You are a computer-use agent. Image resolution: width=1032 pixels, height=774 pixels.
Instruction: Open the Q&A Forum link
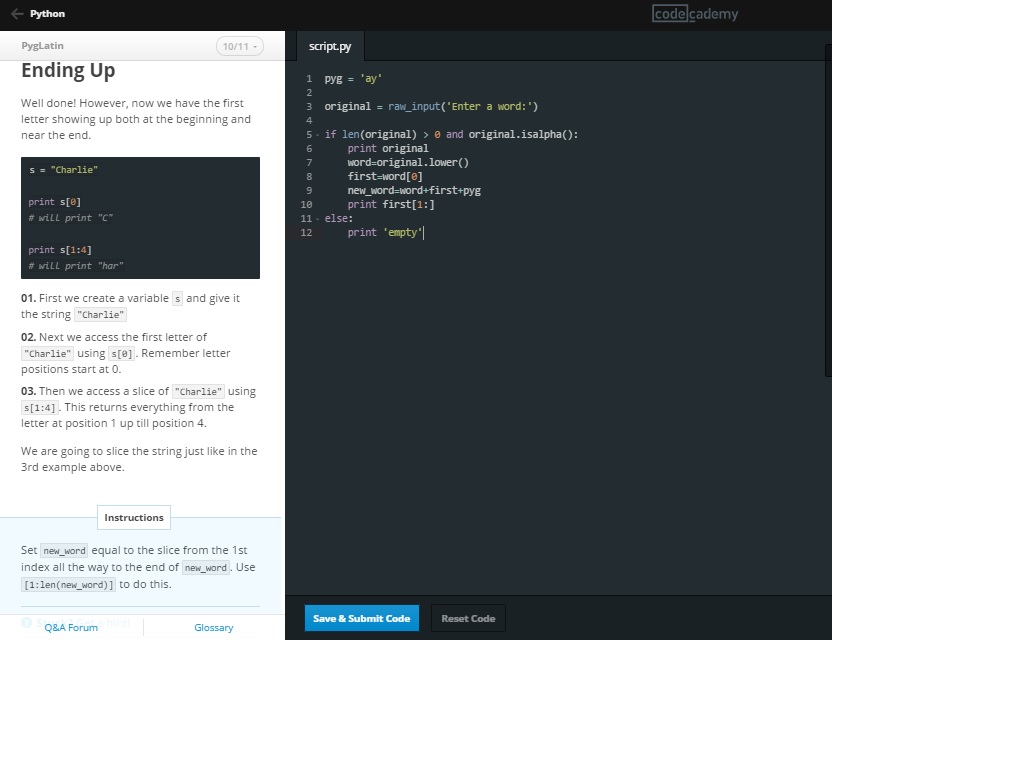click(x=71, y=627)
